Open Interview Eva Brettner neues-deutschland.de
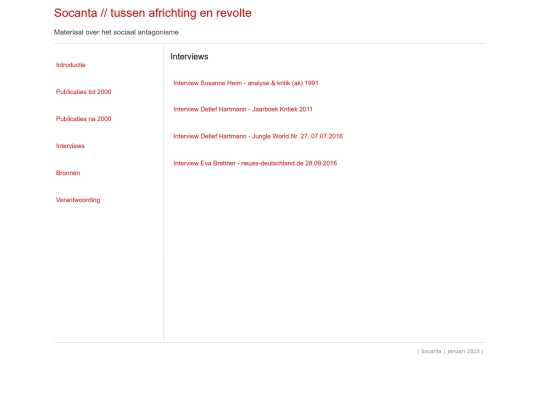Viewport: 540px width, 405px height. click(255, 163)
